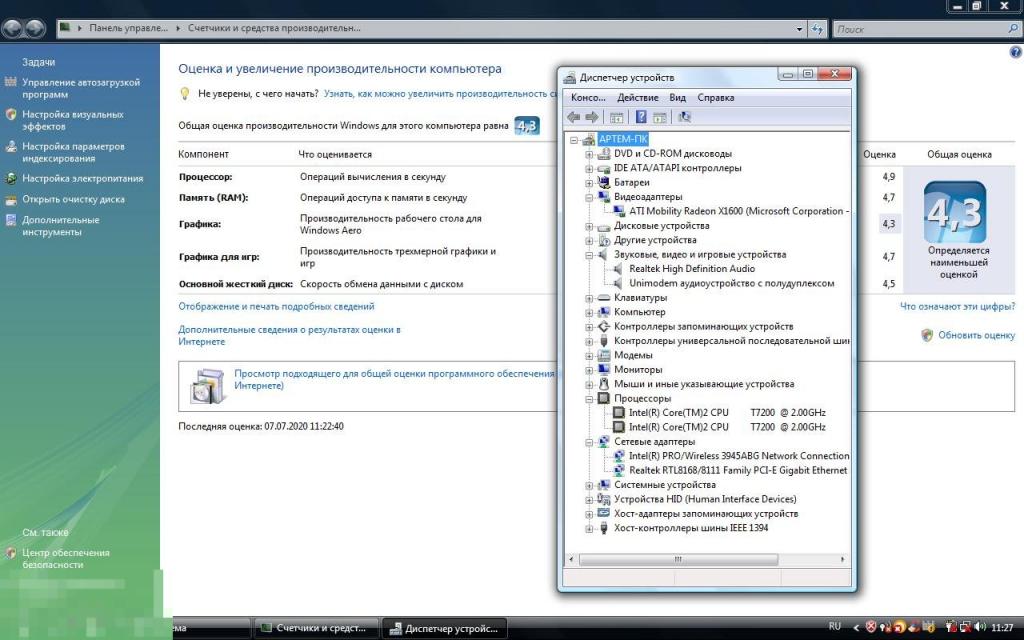1024x640 pixels.
Task: Open the Консоль menu in Device Manager
Action: [588, 97]
